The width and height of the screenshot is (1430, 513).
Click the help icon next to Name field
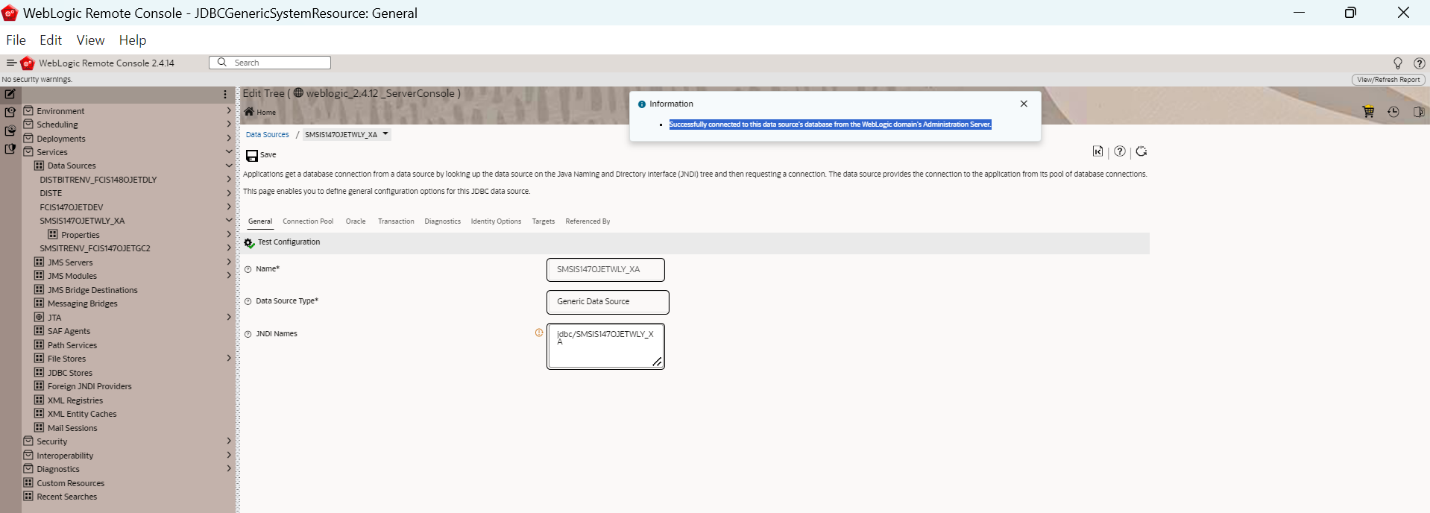tap(249, 269)
